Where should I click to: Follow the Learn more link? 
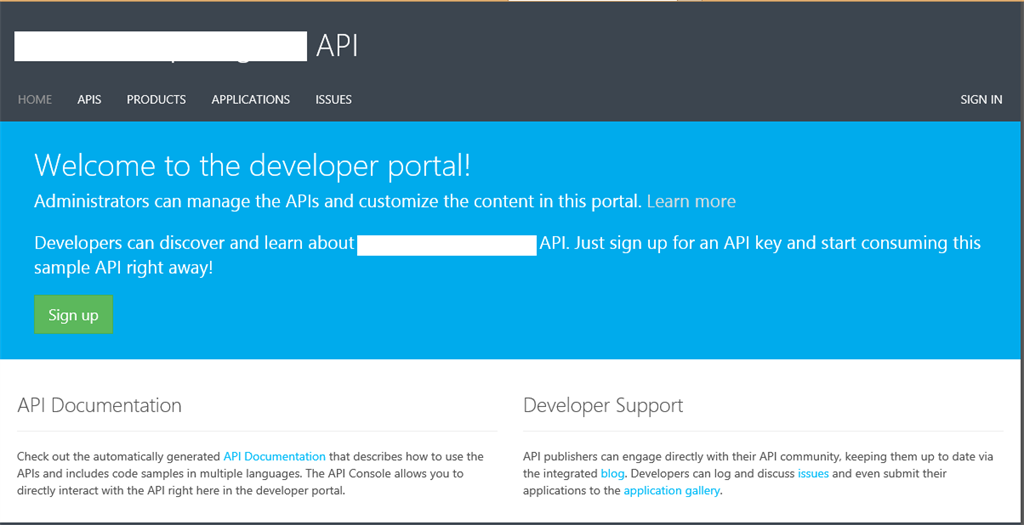tap(691, 202)
